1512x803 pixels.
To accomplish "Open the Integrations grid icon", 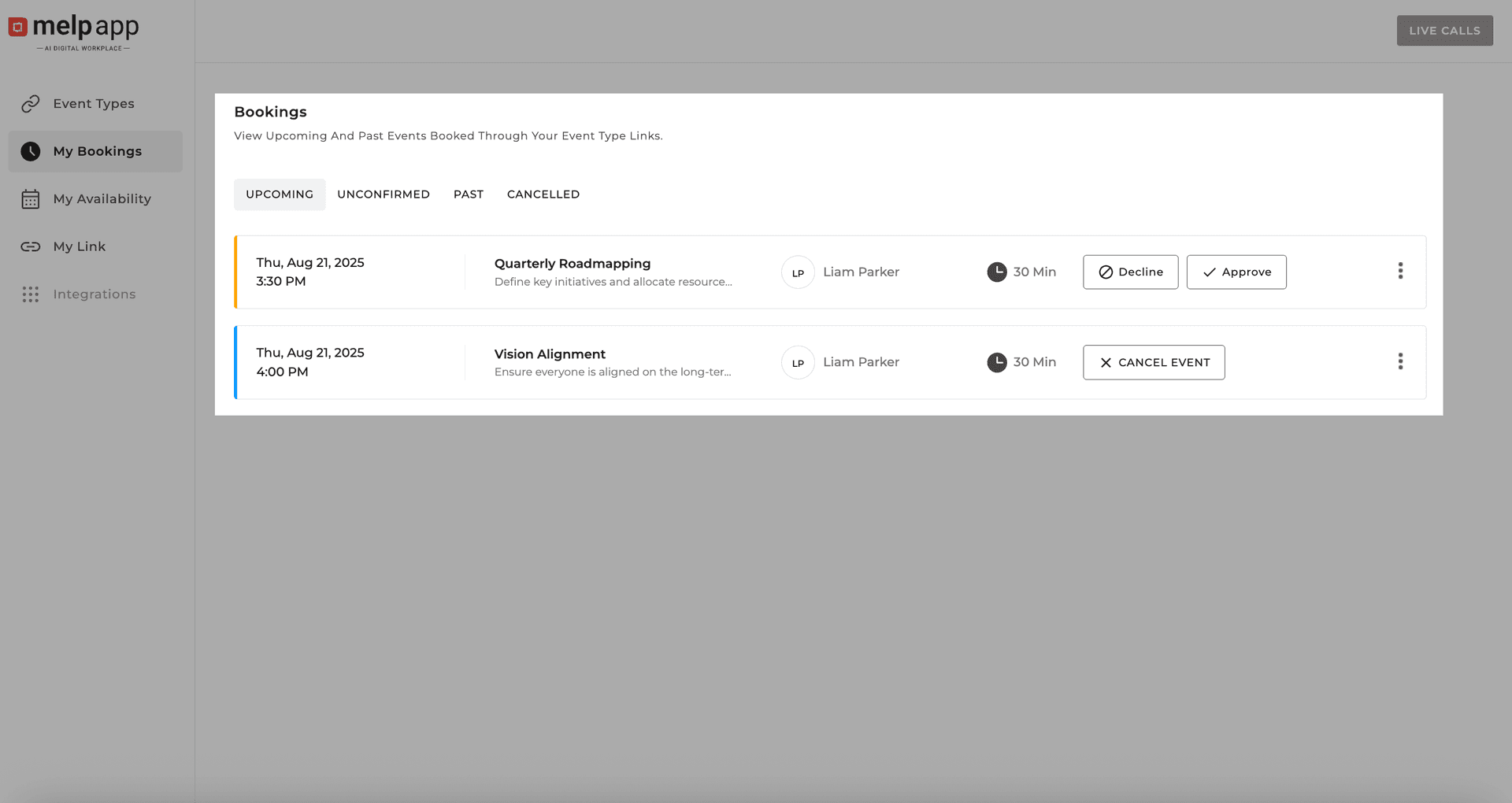I will click(30, 294).
